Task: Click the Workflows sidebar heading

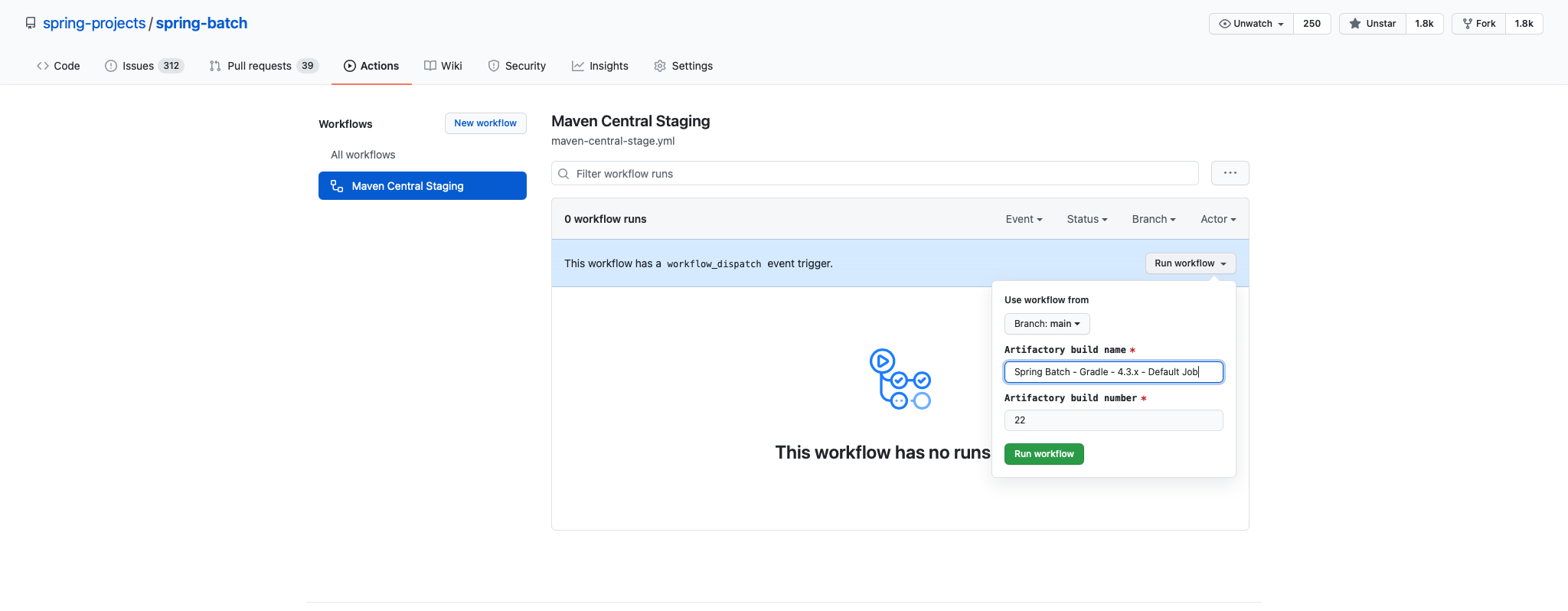Action: [345, 124]
